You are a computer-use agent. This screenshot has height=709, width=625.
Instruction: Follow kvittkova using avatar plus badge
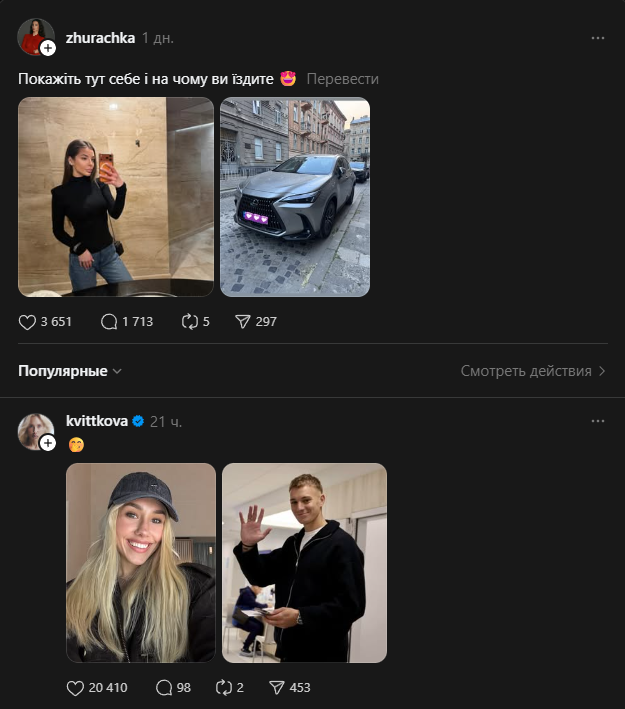48,443
